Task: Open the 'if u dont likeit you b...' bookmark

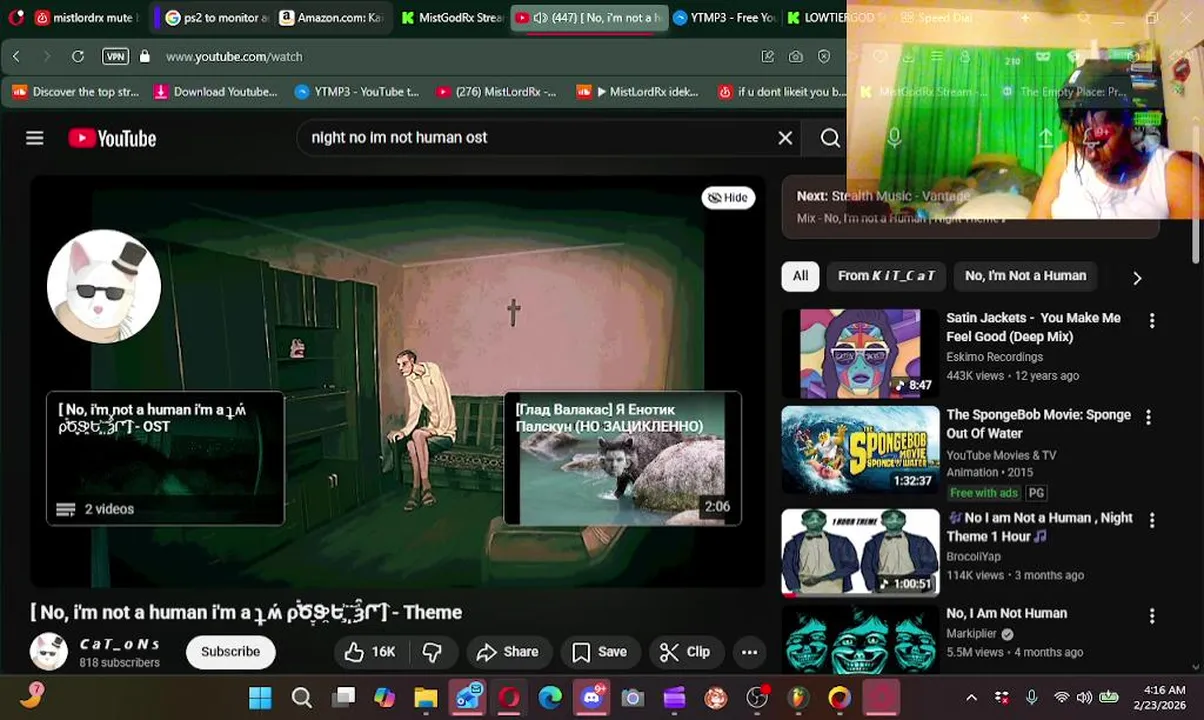Action: (x=782, y=92)
